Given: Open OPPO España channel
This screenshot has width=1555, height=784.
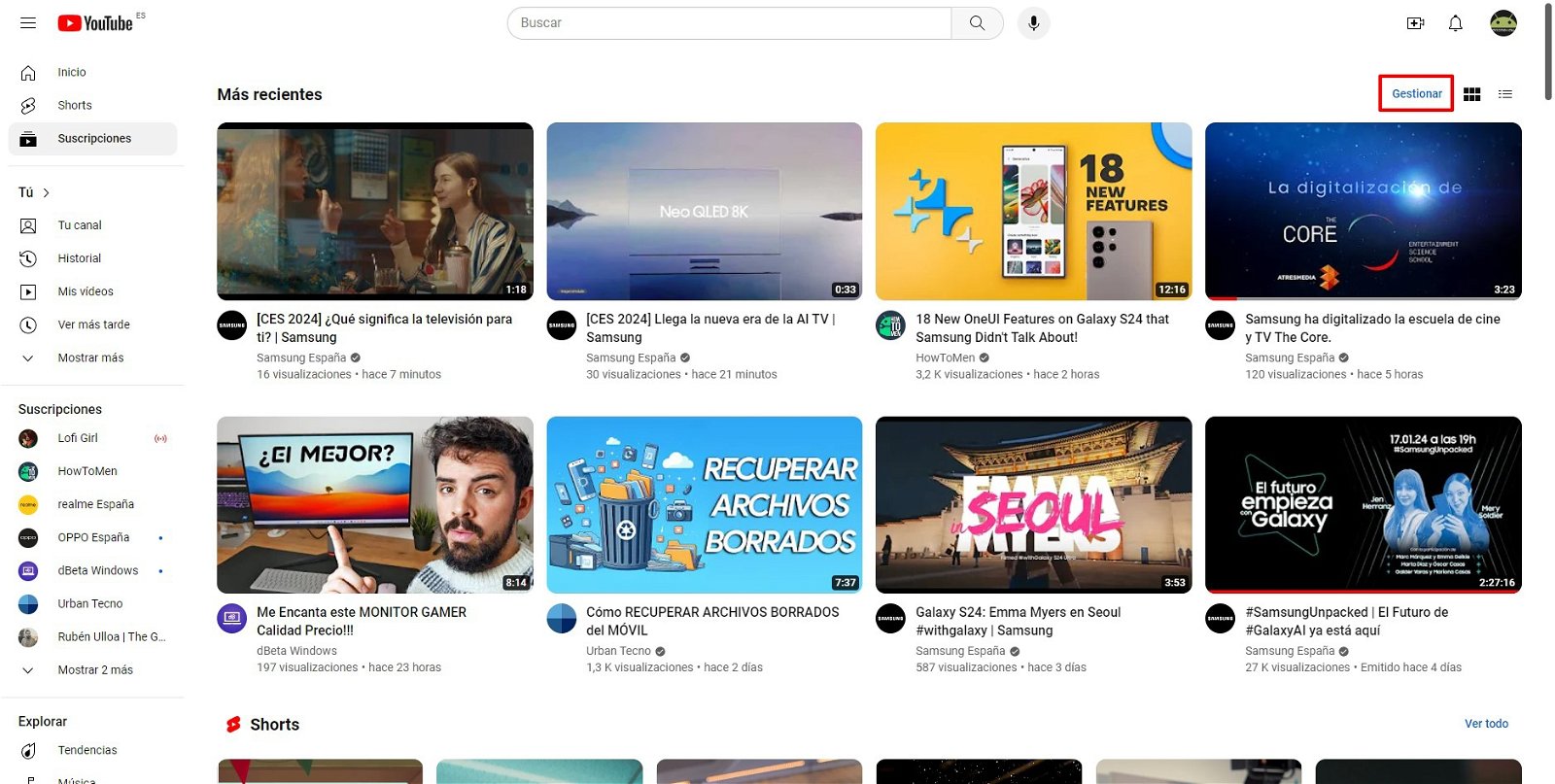Looking at the screenshot, I should pos(92,537).
